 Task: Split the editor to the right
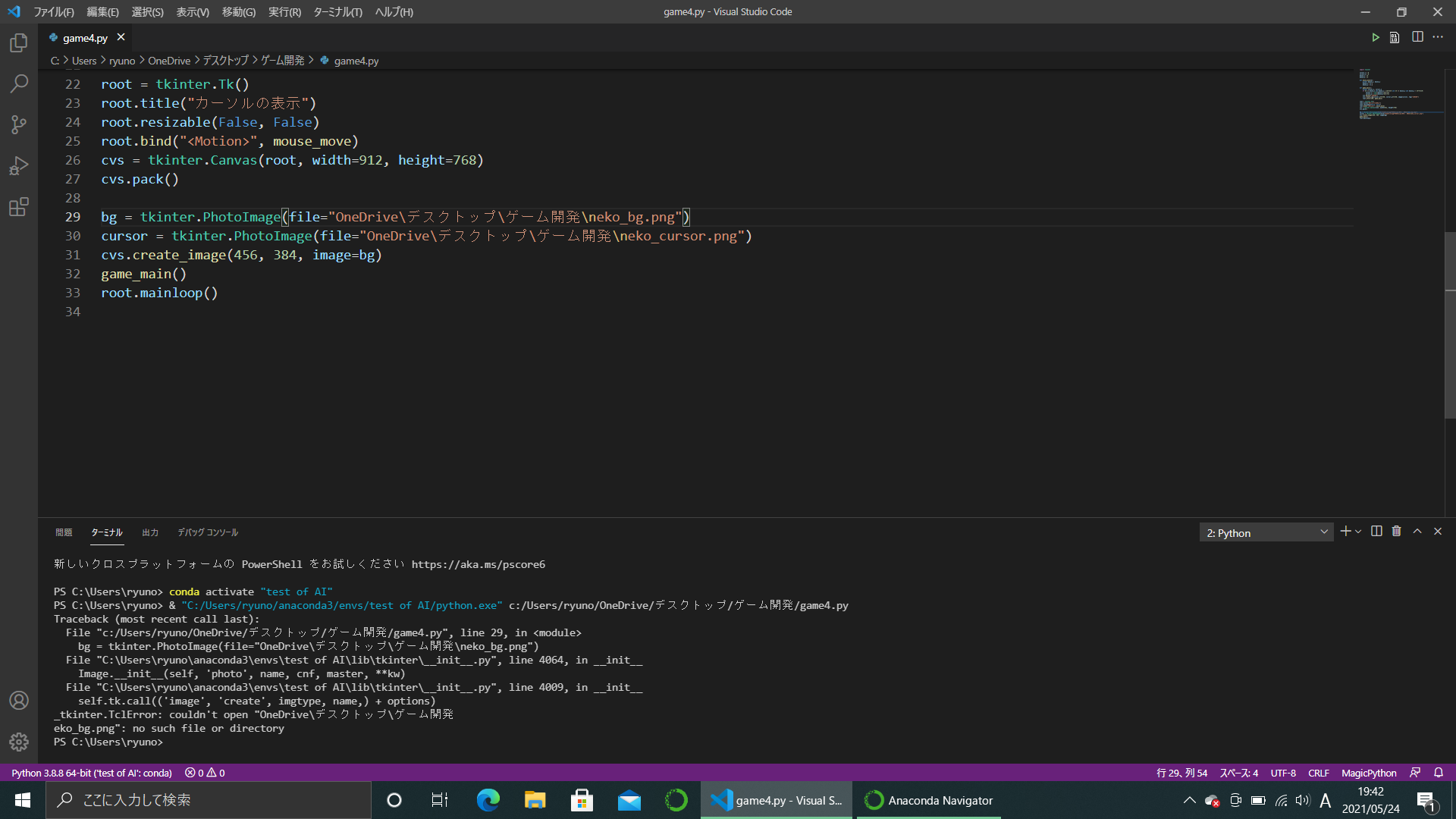tap(1417, 37)
